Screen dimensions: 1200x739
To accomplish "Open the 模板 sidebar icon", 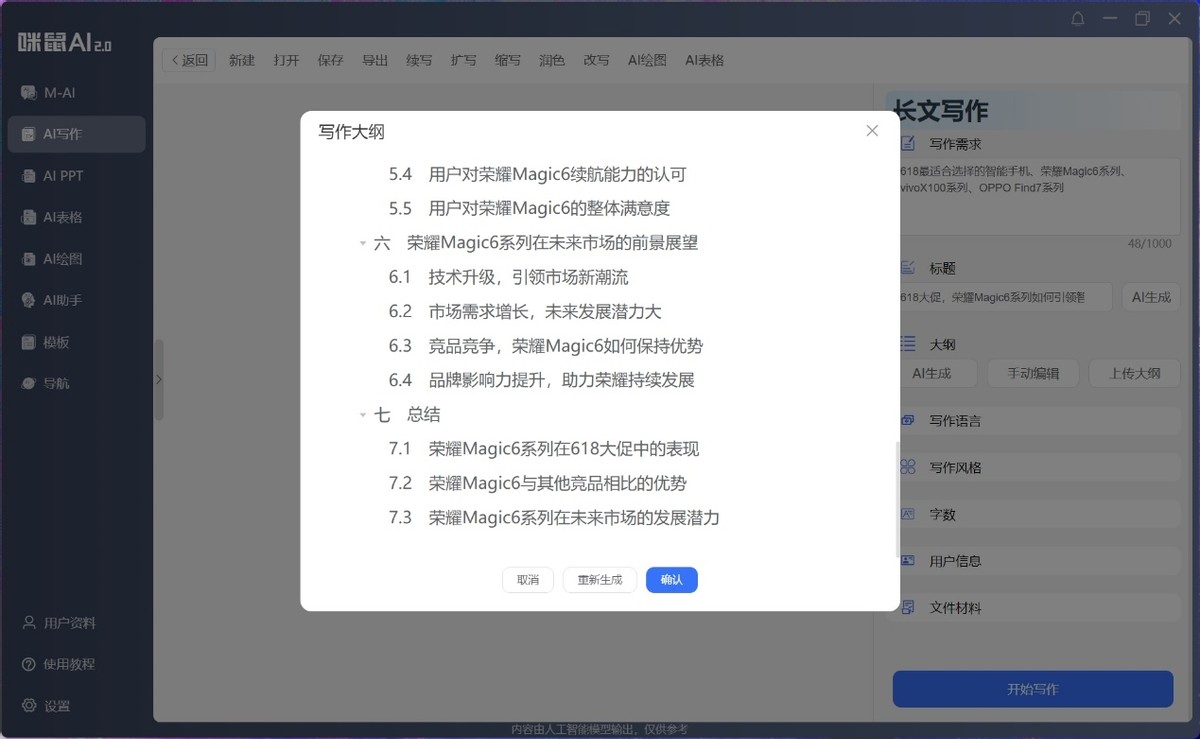I will pos(29,342).
